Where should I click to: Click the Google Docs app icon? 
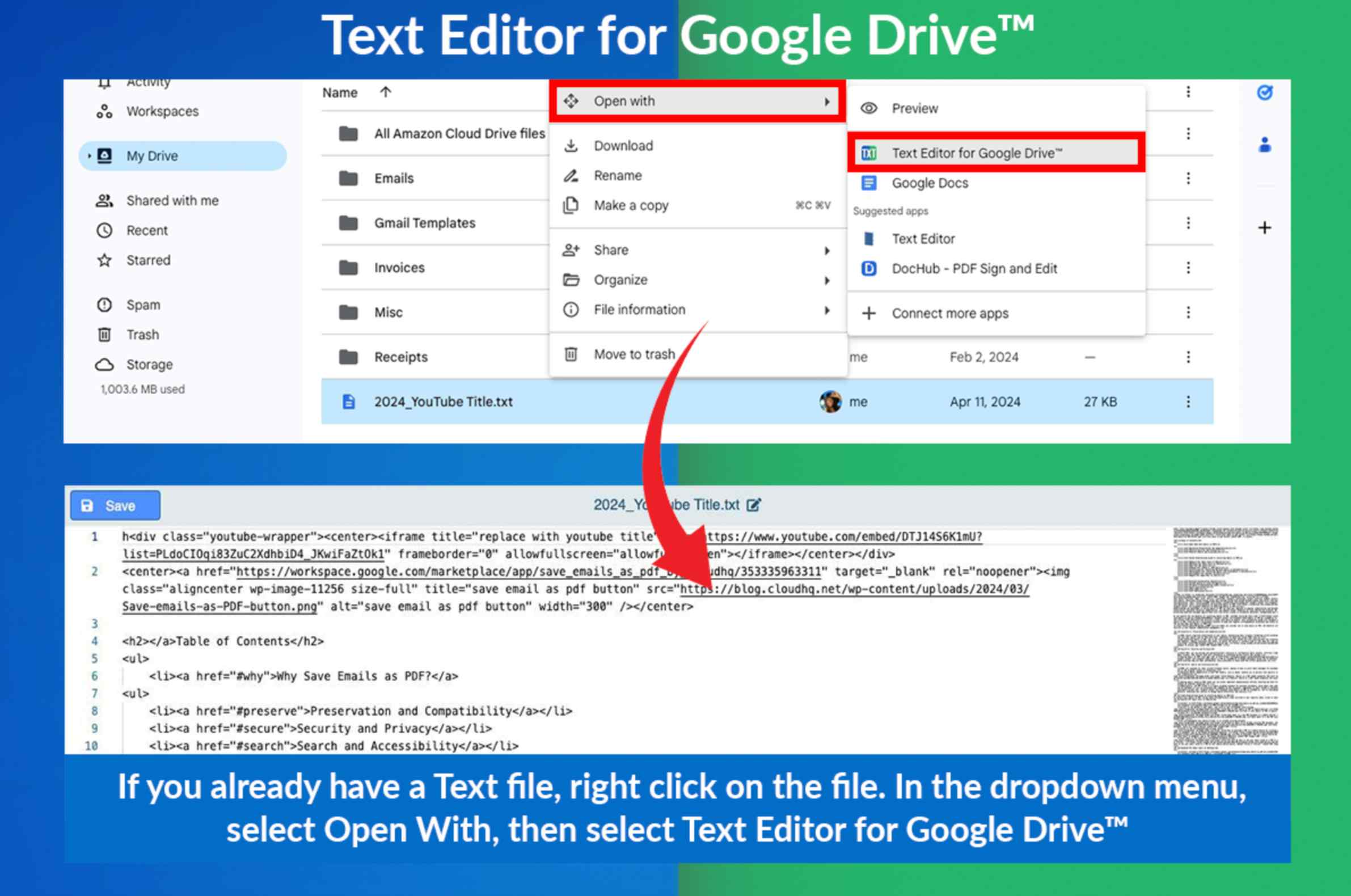pyautogui.click(x=869, y=183)
